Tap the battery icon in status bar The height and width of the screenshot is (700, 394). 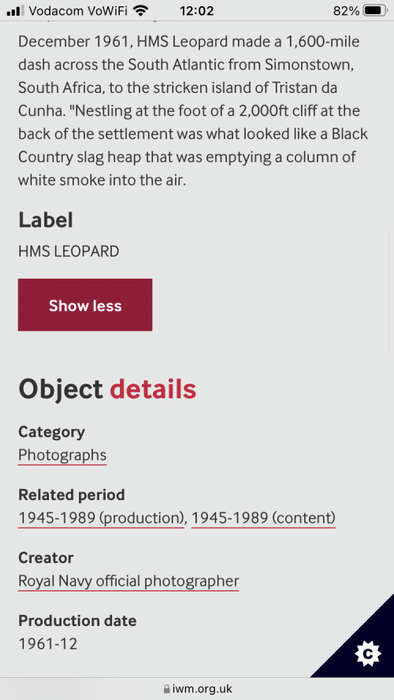tap(374, 10)
